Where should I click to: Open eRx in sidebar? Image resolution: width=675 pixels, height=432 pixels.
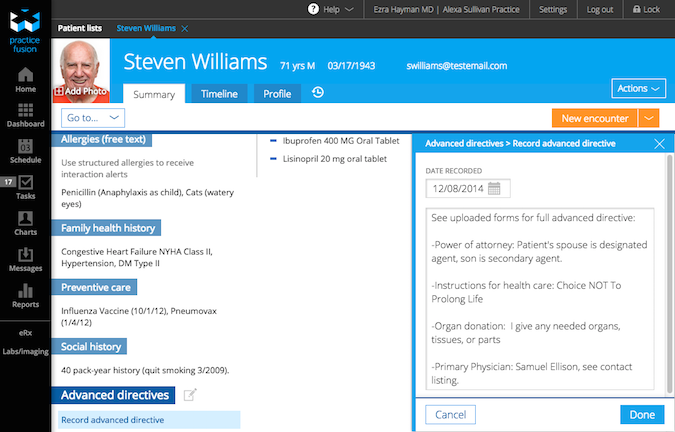pyautogui.click(x=25, y=333)
